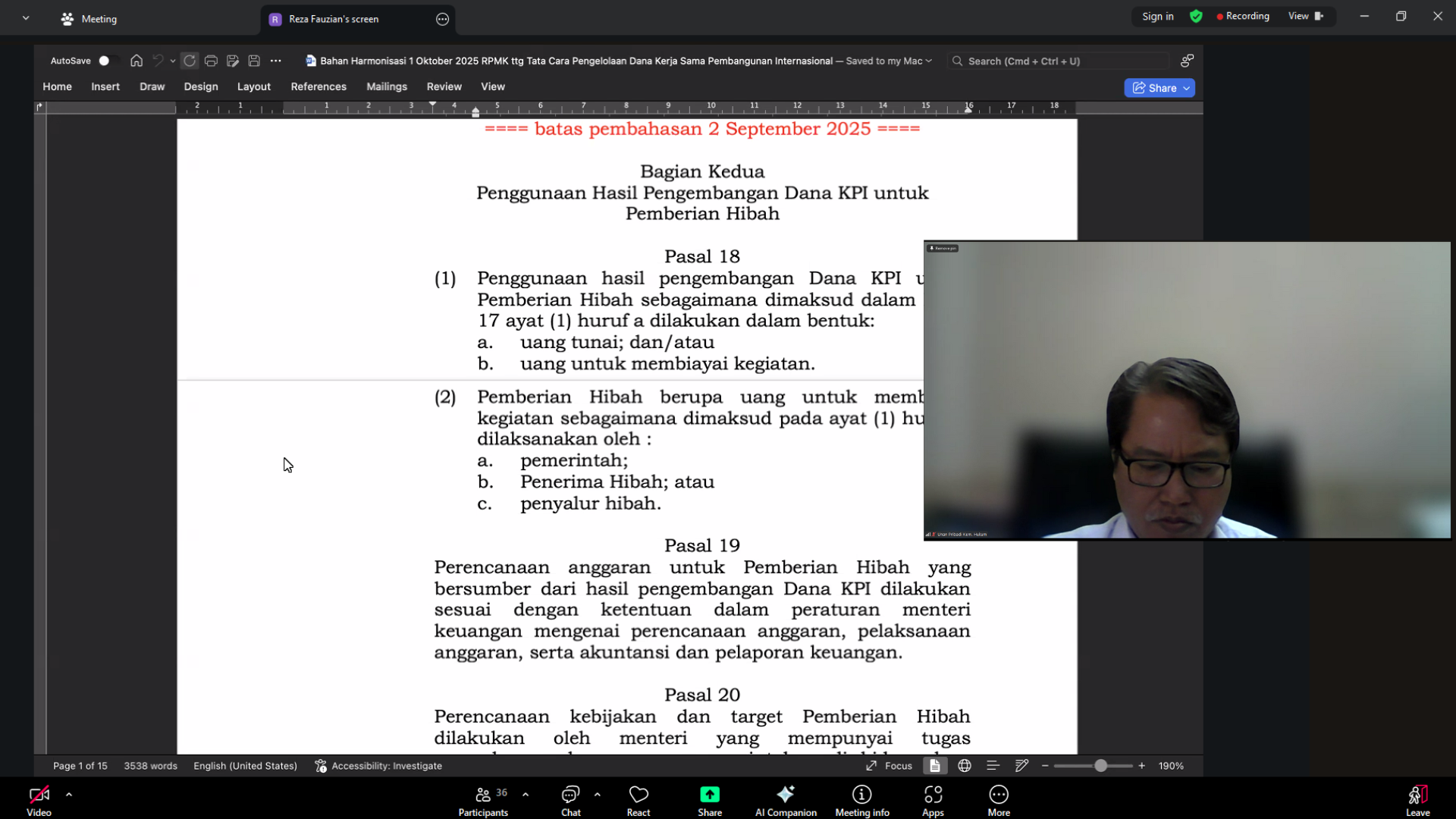Click the Print icon in Word toolbar
This screenshot has width=1456, height=819.
[x=211, y=61]
